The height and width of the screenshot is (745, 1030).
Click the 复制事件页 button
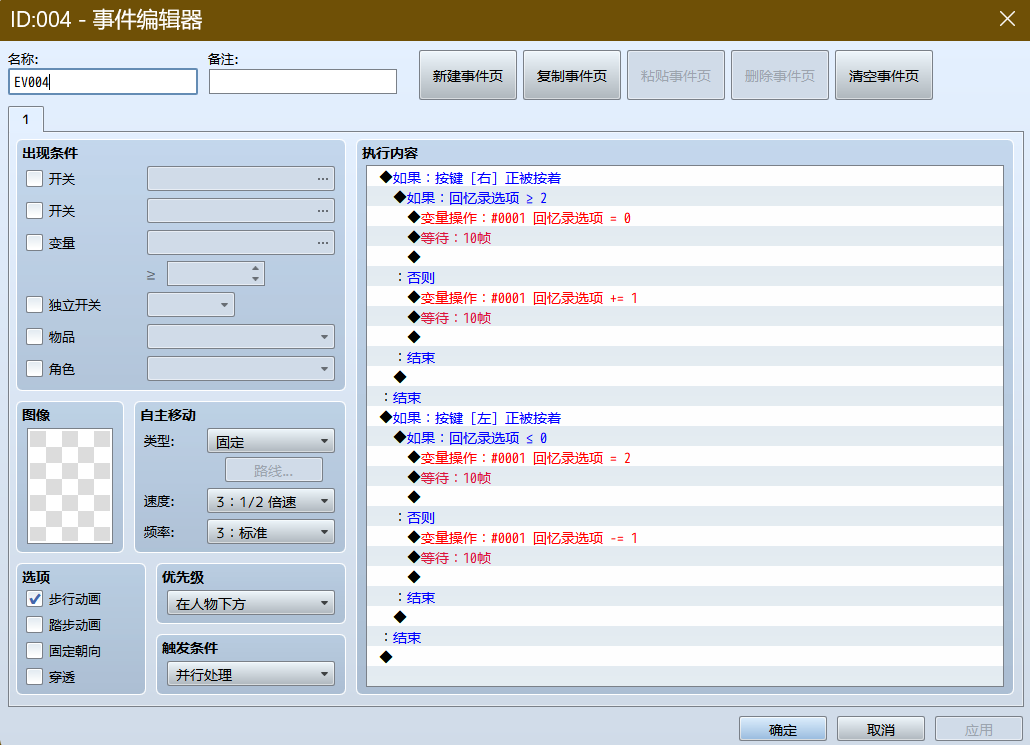coord(571,76)
